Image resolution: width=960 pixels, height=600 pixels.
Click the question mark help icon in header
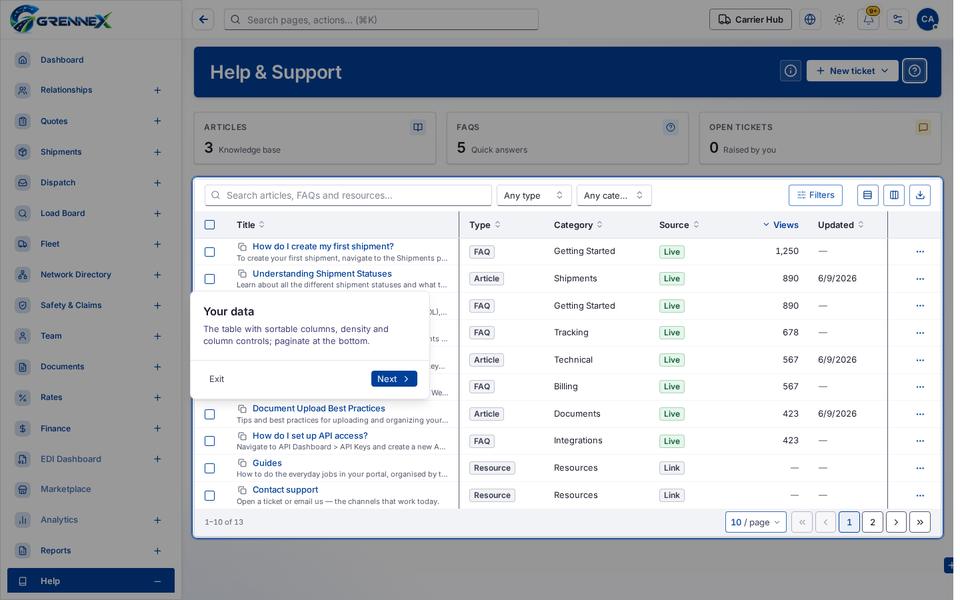click(915, 71)
